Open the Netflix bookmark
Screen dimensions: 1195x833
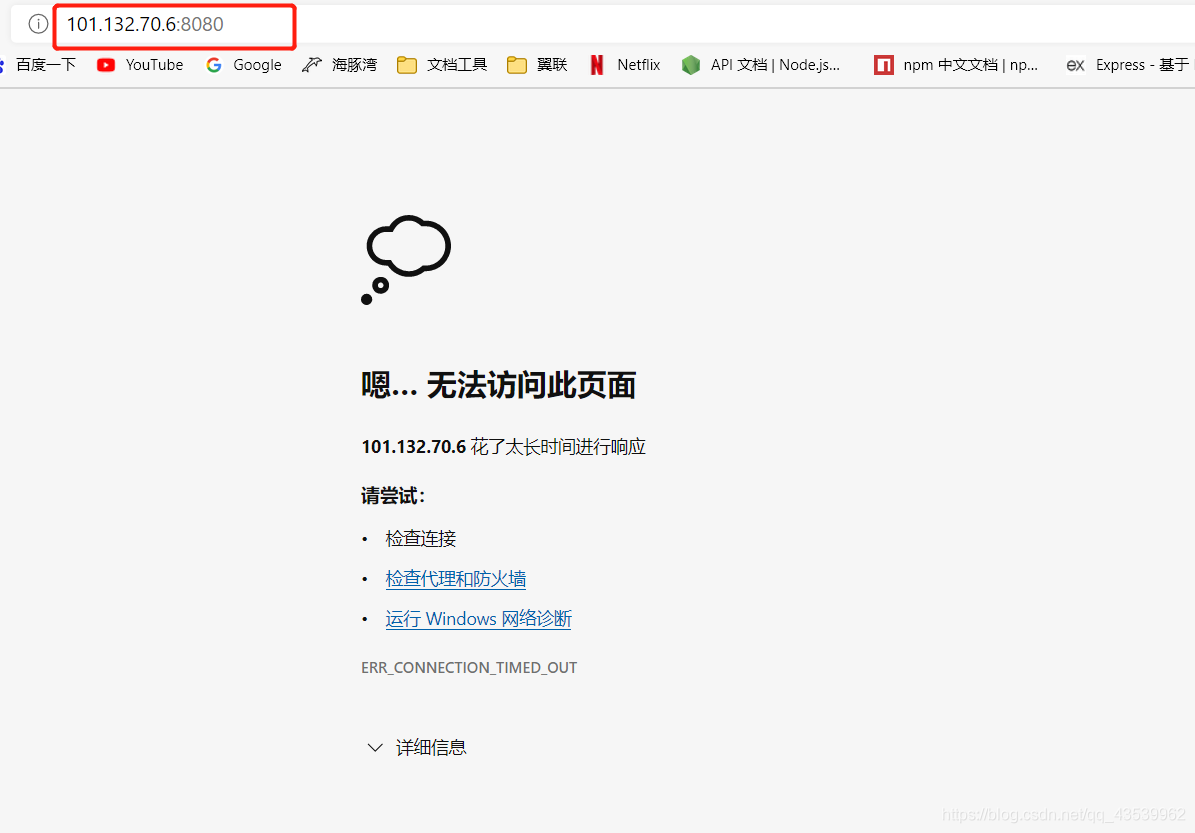pyautogui.click(x=625, y=65)
